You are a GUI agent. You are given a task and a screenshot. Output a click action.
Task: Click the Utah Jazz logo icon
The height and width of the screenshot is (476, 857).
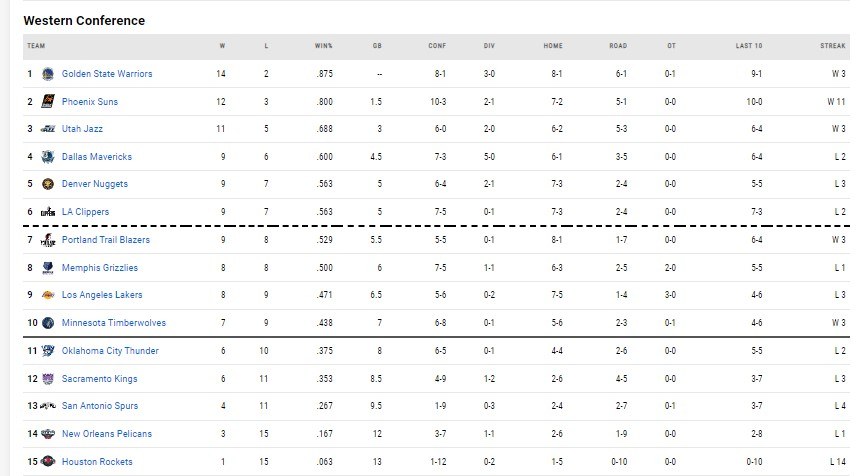point(48,129)
